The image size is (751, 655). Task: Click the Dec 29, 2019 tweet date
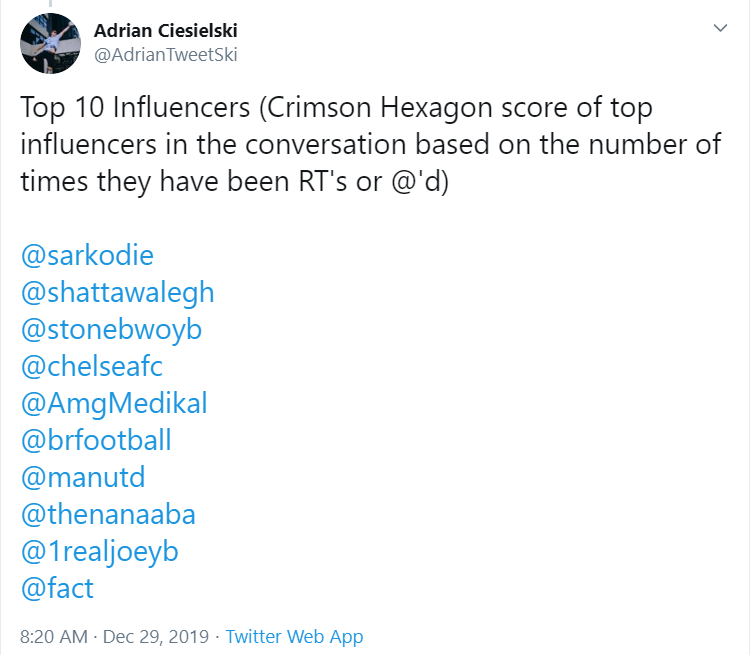point(155,636)
